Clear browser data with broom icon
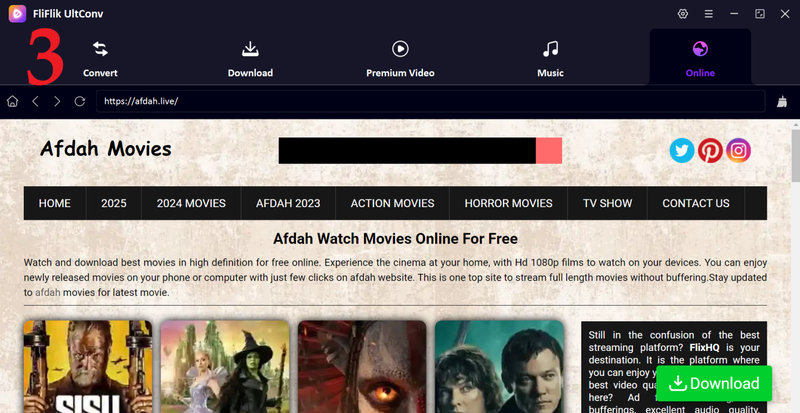800x413 pixels. click(x=782, y=102)
